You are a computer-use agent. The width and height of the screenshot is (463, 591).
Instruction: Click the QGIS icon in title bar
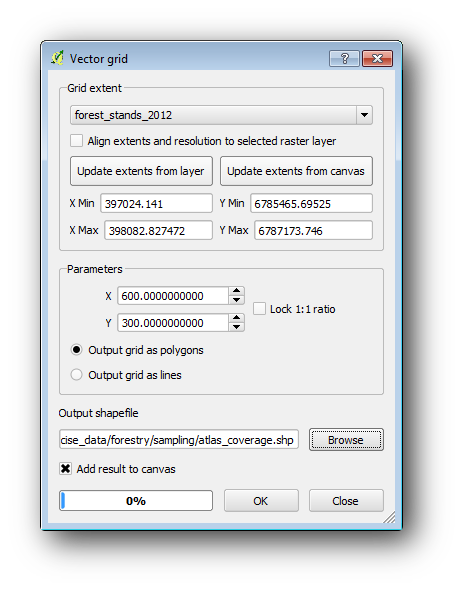[57, 58]
